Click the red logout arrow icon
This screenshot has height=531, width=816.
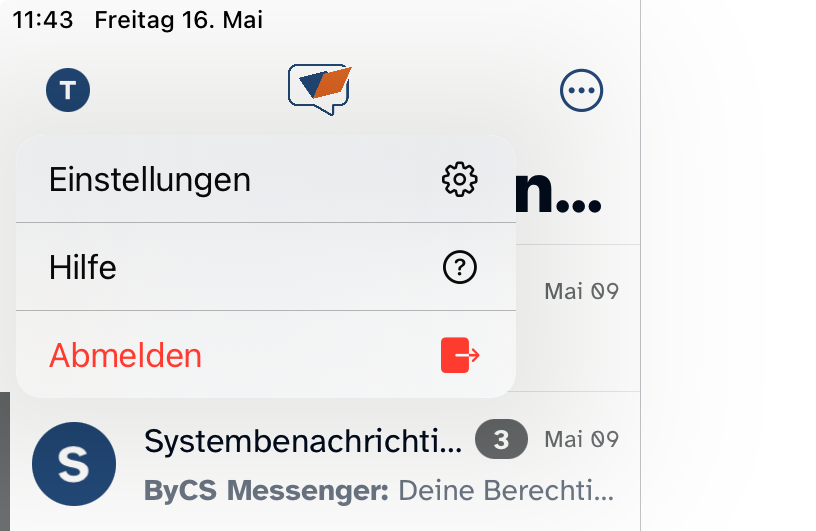point(460,355)
